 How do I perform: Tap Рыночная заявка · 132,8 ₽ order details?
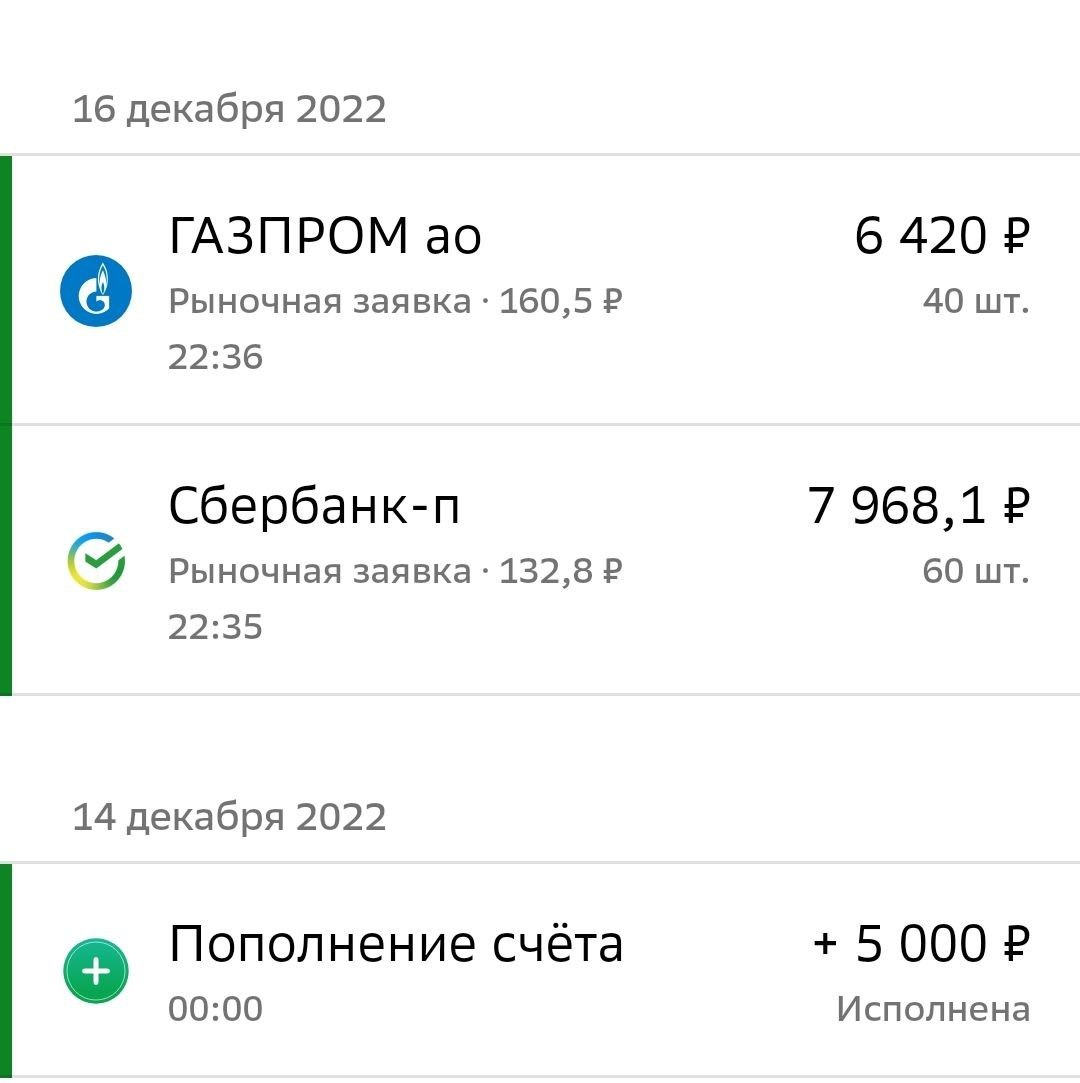pyautogui.click(x=396, y=571)
